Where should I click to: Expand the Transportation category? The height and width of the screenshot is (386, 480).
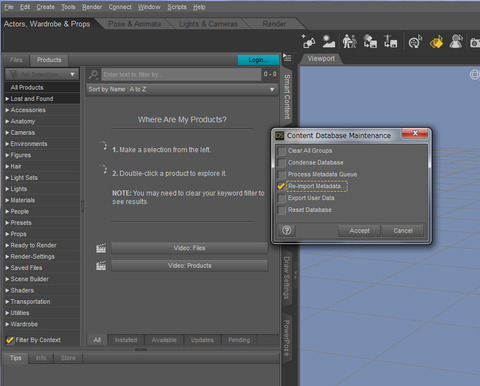point(7,302)
